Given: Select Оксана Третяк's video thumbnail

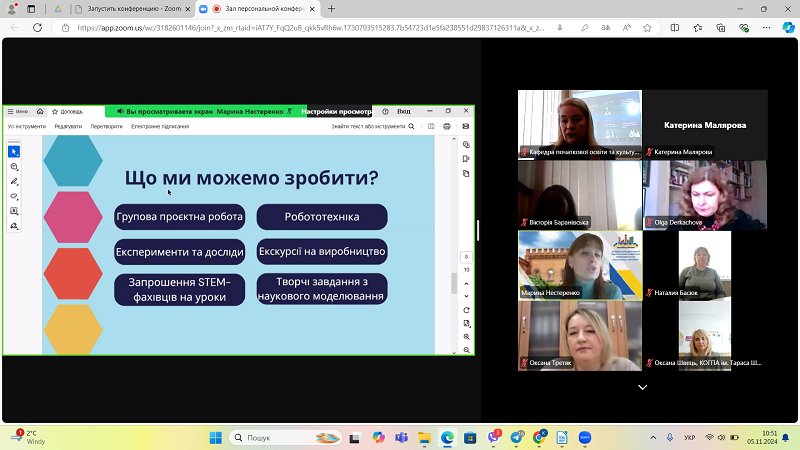Looking at the screenshot, I should (x=580, y=336).
